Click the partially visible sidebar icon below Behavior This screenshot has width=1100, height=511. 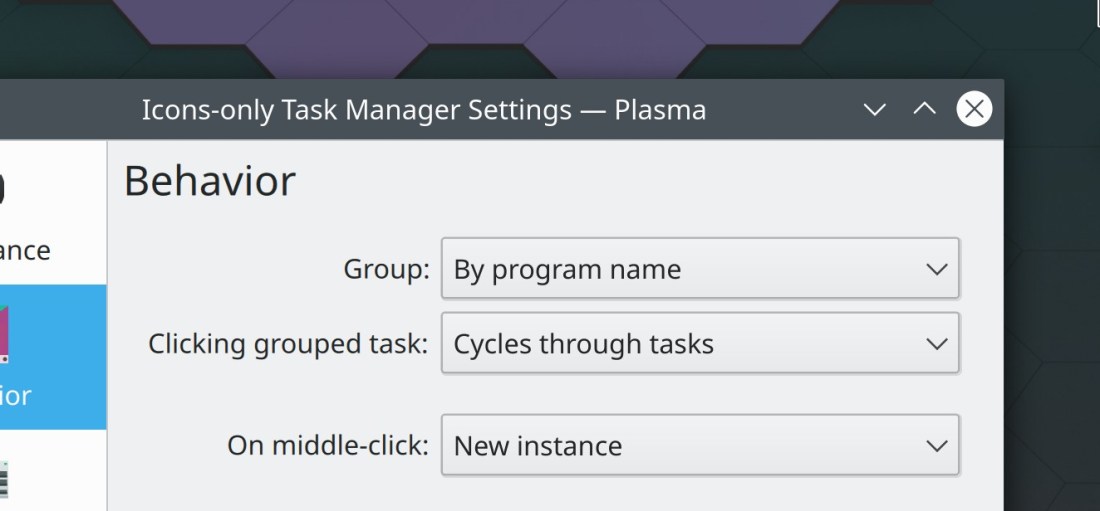pos(4,478)
